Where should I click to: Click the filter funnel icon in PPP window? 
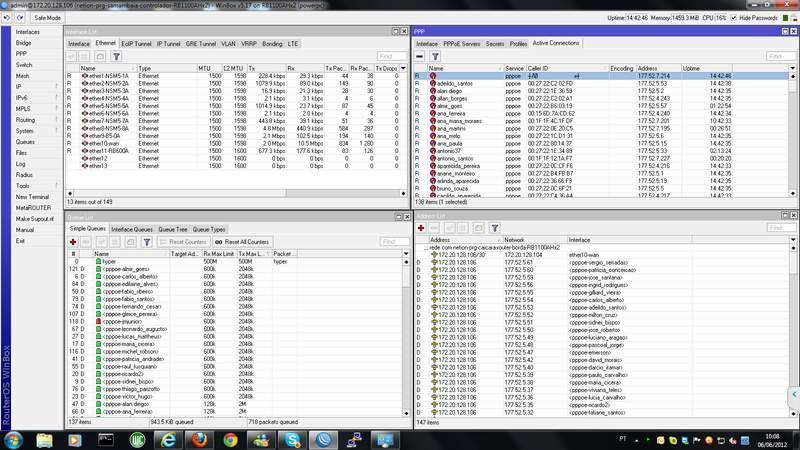(435, 56)
